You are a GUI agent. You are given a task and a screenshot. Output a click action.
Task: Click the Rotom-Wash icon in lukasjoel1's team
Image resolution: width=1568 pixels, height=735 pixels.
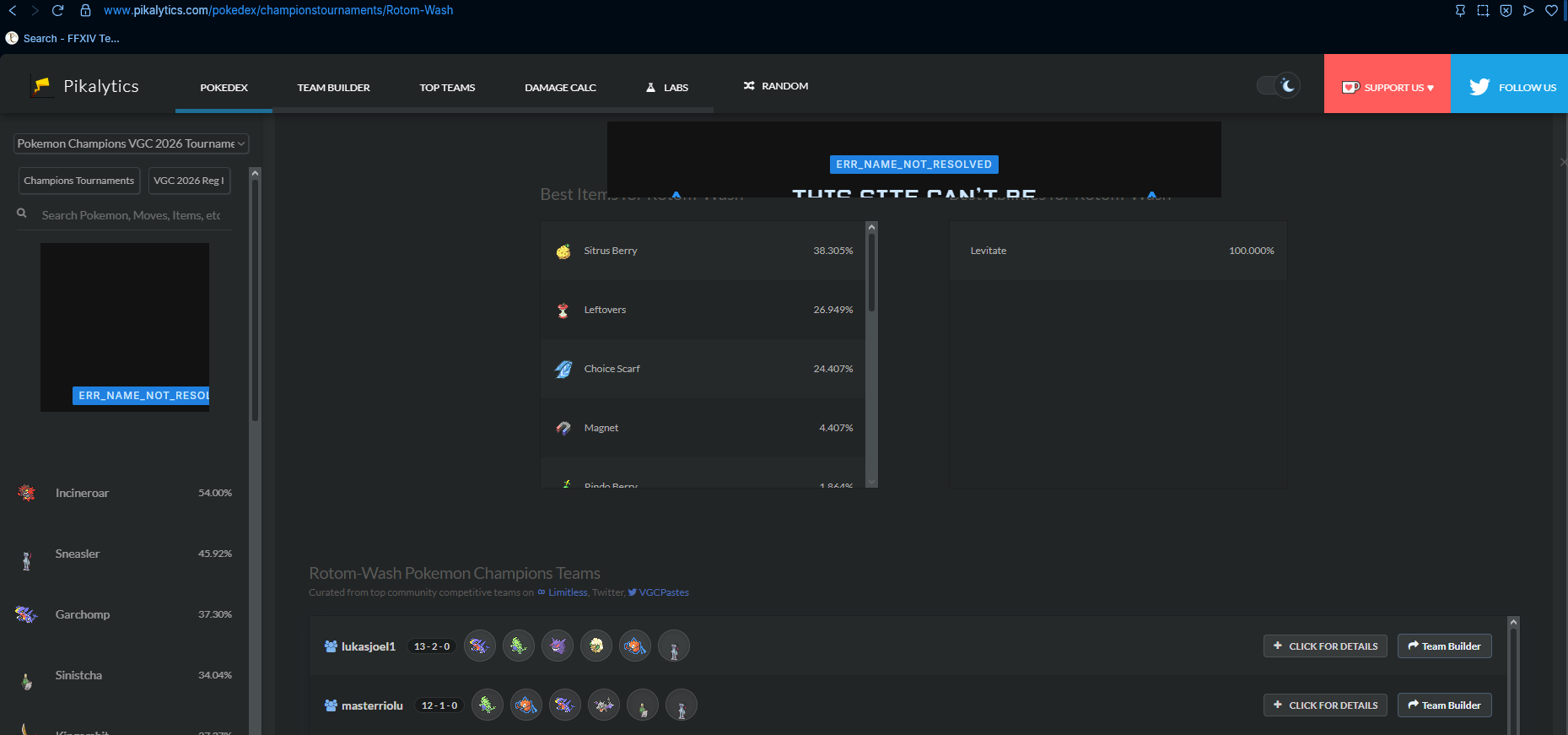(x=635, y=646)
